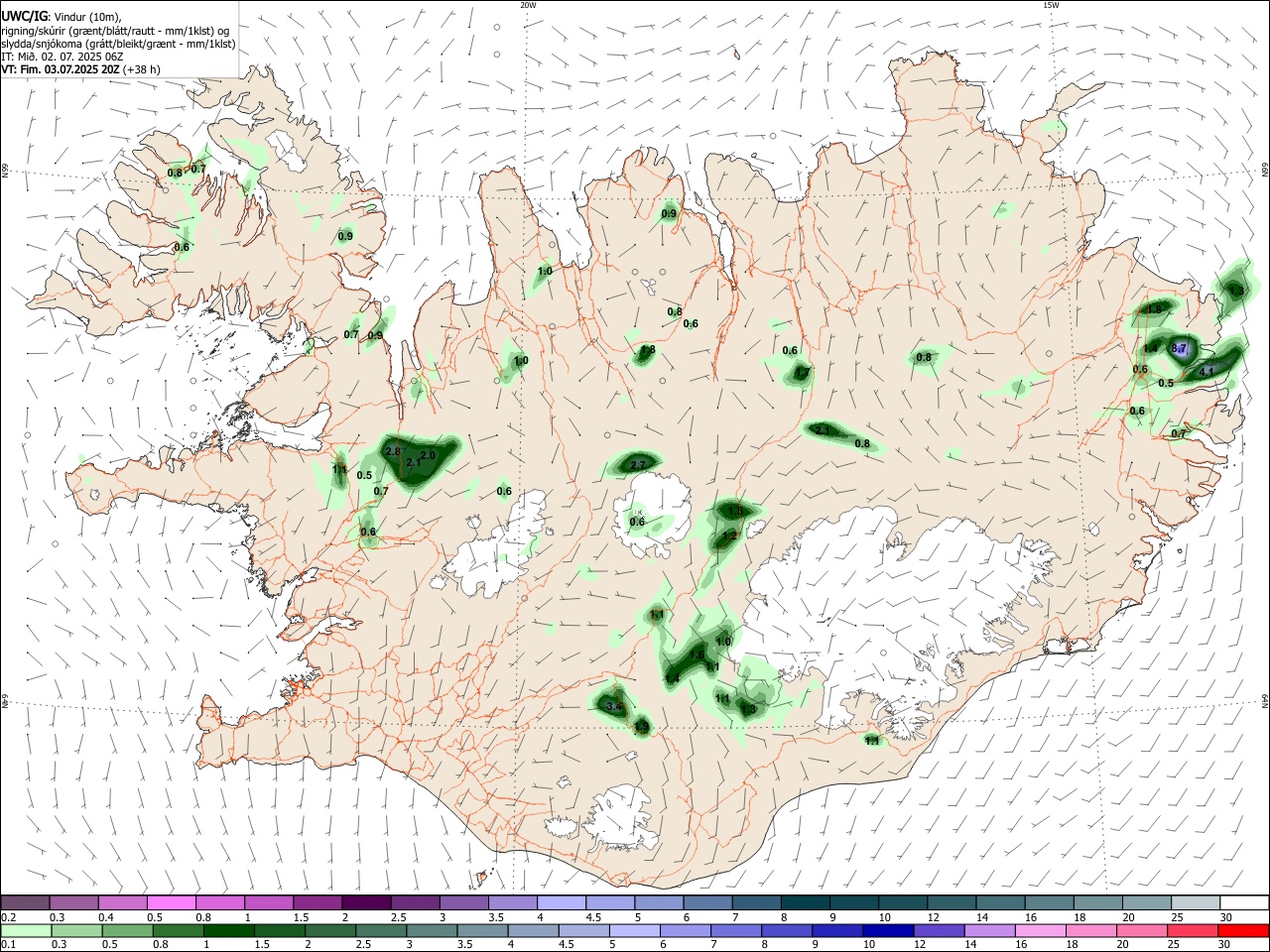This screenshot has width=1270, height=952.
Task: Select the pink swatch labeled 16 on lower scale
Action: (1039, 930)
